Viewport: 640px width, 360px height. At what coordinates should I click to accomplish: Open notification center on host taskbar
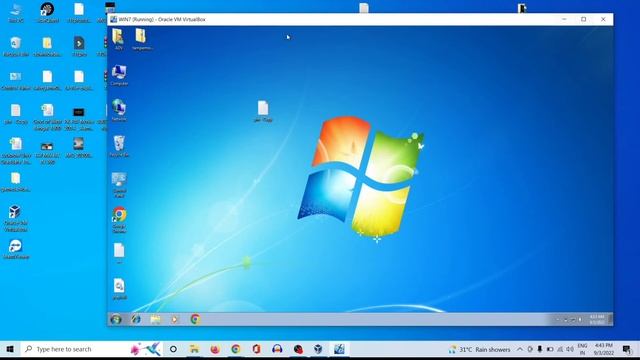pos(627,349)
